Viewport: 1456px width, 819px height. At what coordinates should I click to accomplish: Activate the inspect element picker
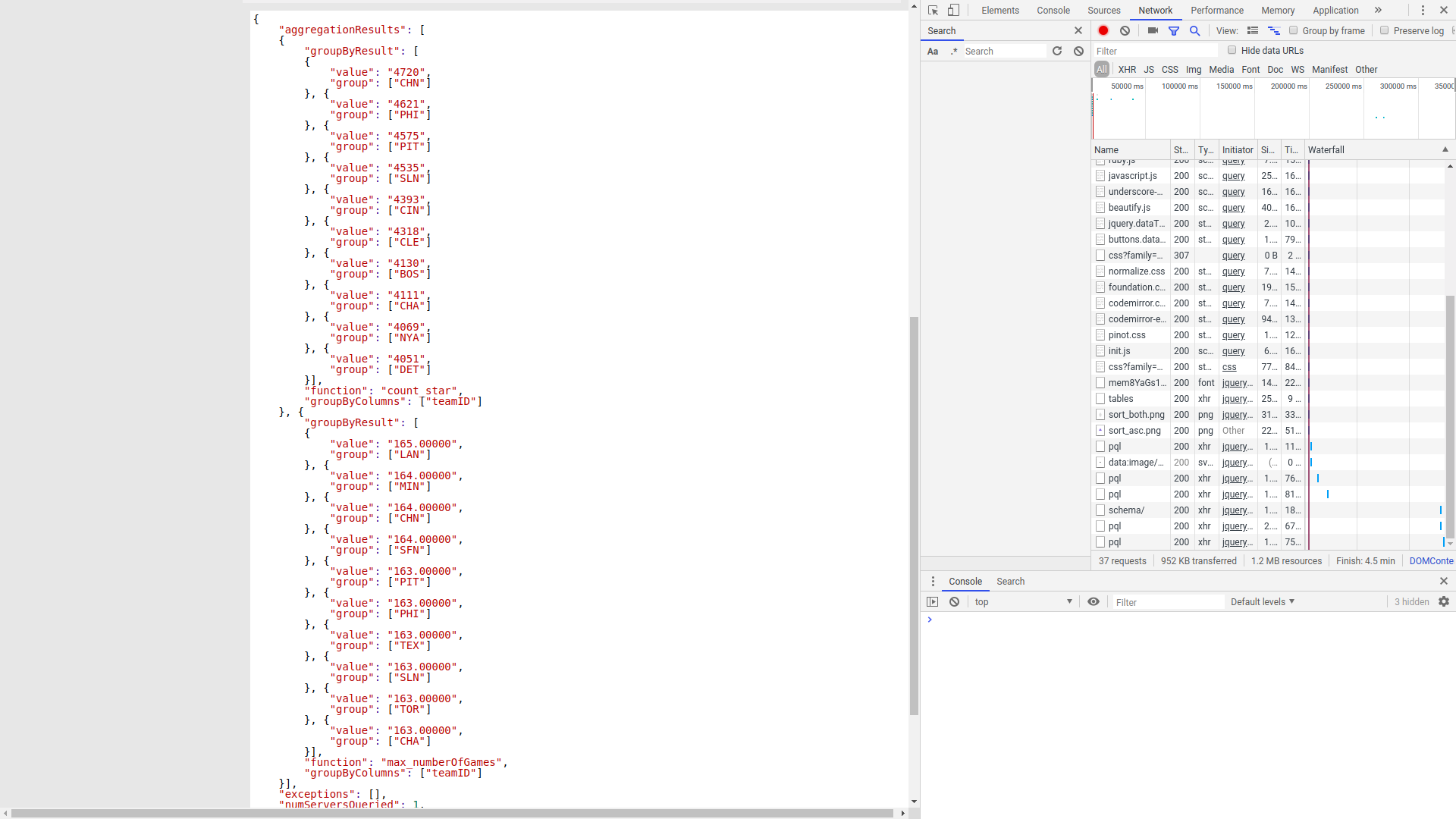[x=934, y=11]
